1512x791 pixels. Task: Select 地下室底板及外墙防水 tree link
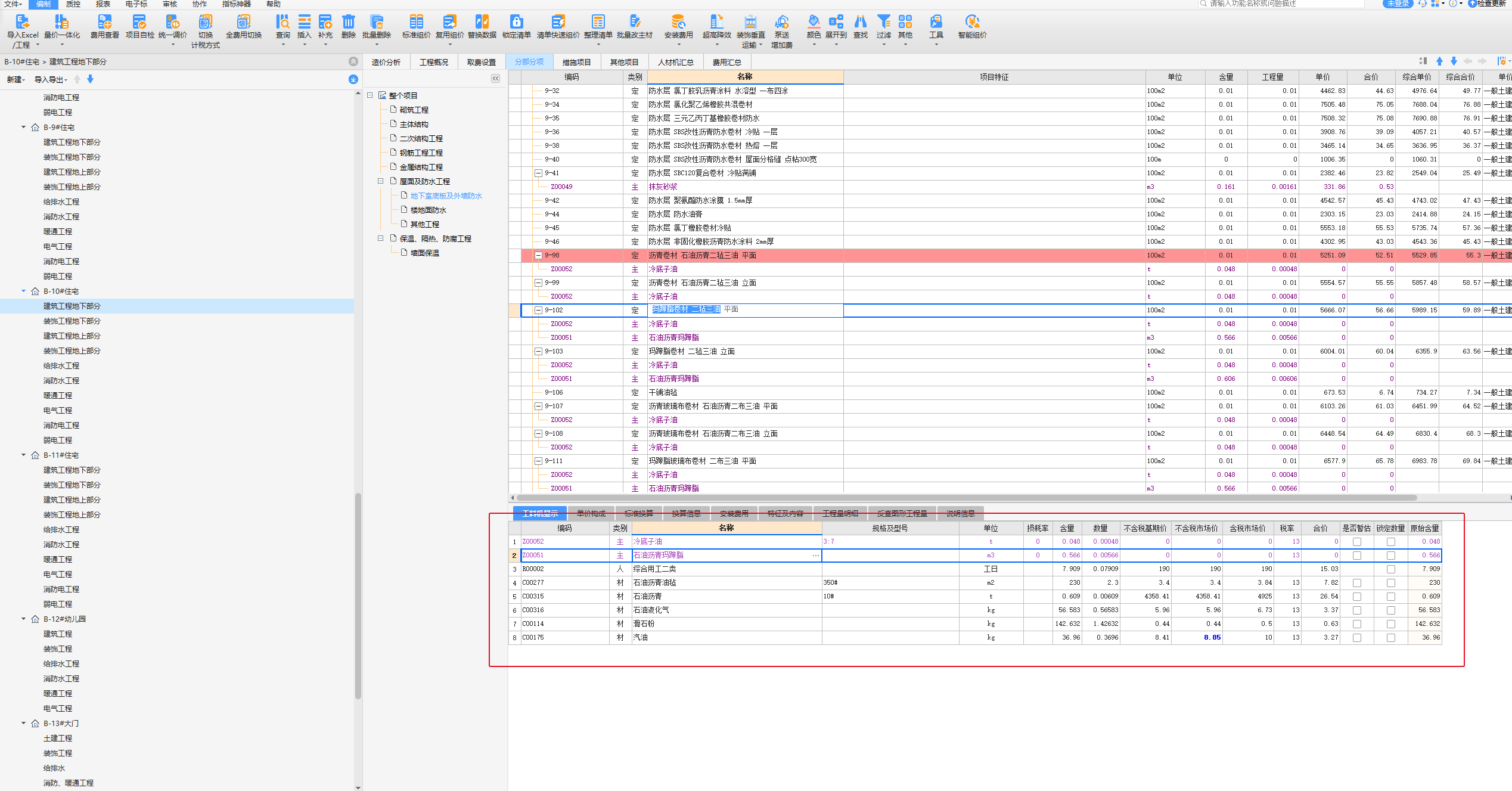pos(446,196)
